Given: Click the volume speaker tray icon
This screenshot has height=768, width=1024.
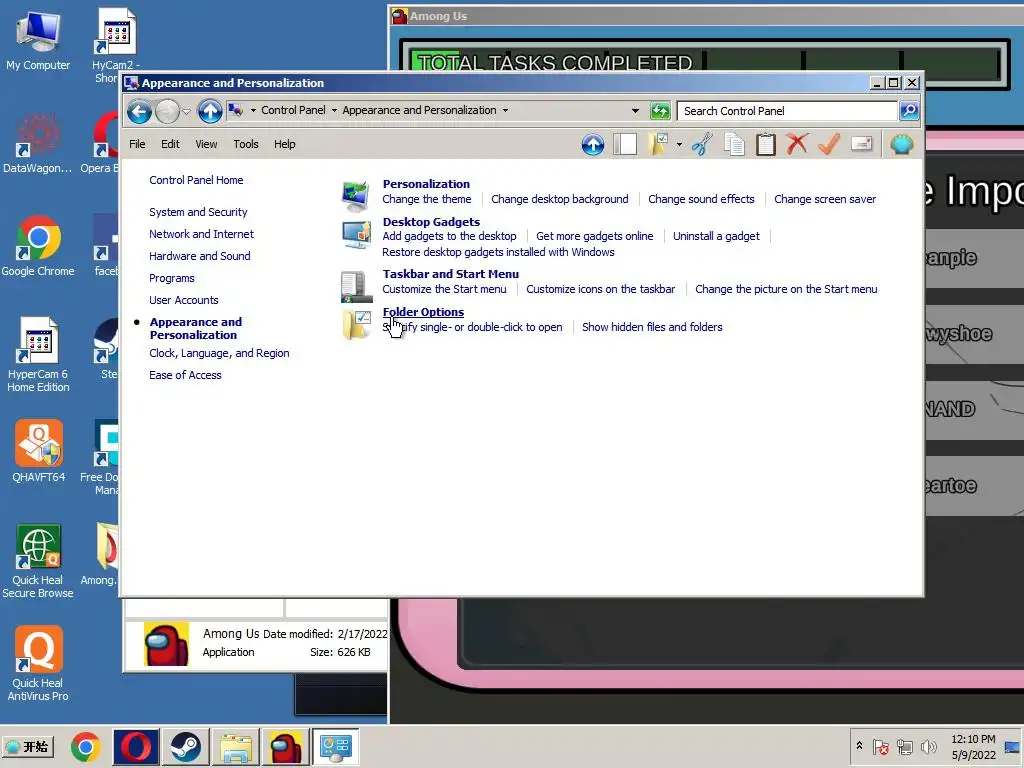Looking at the screenshot, I should coord(928,746).
